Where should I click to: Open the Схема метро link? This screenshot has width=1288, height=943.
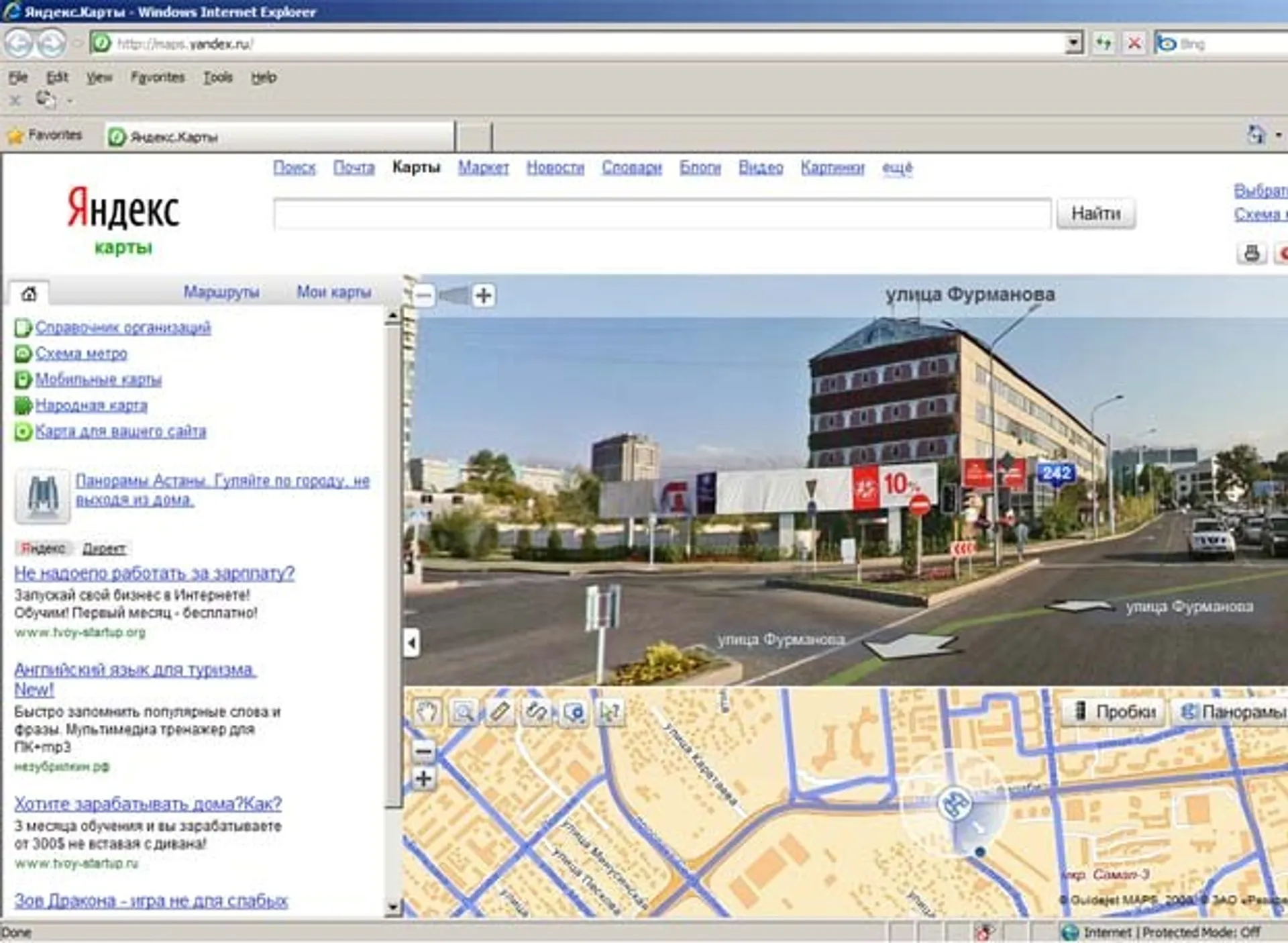[81, 353]
